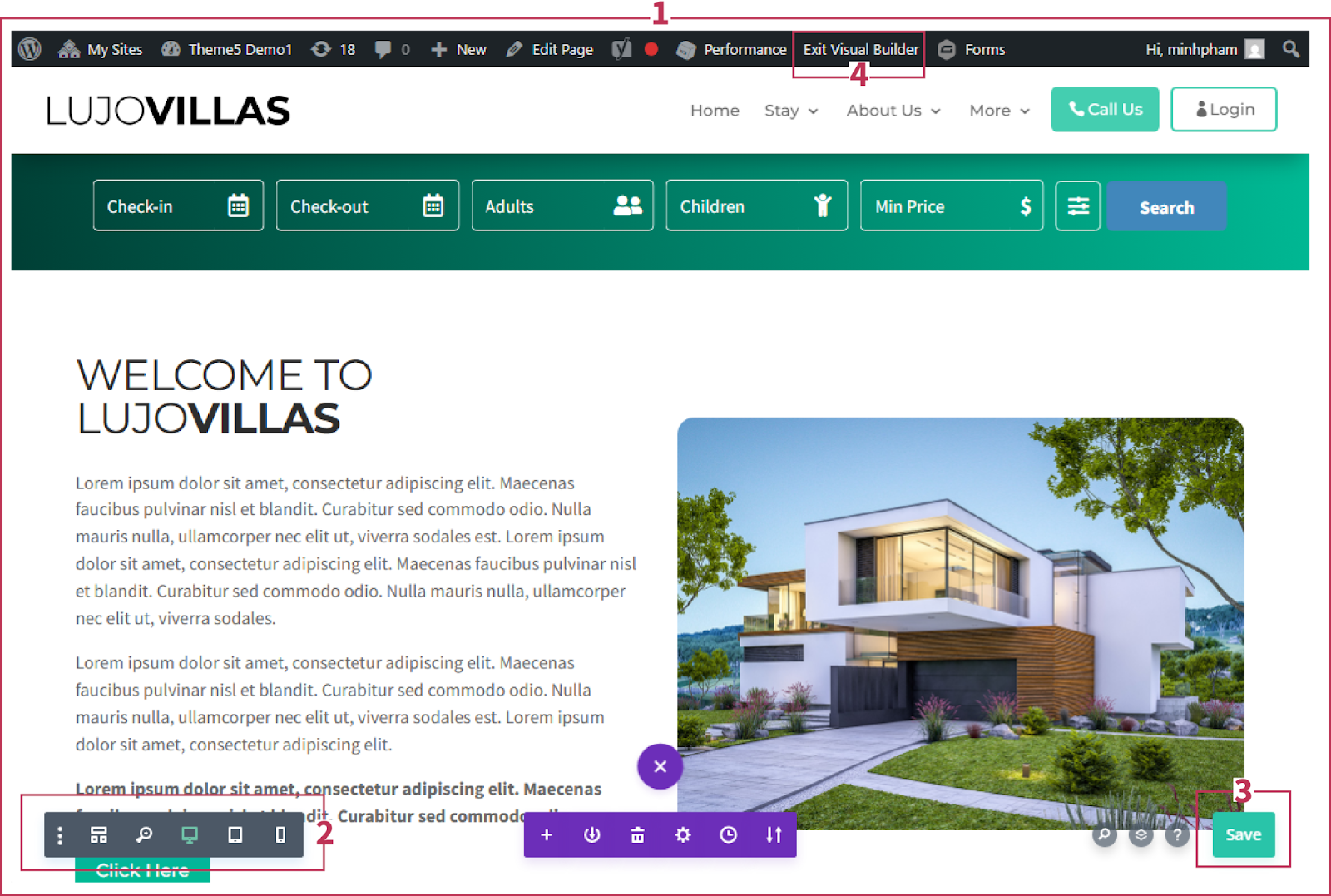
Task: Open the builder three-dot options menu
Action: pos(60,834)
